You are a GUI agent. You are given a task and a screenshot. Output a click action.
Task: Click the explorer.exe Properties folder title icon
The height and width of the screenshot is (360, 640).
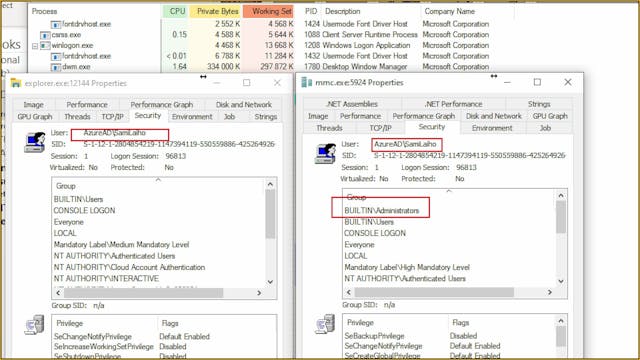coord(16,83)
